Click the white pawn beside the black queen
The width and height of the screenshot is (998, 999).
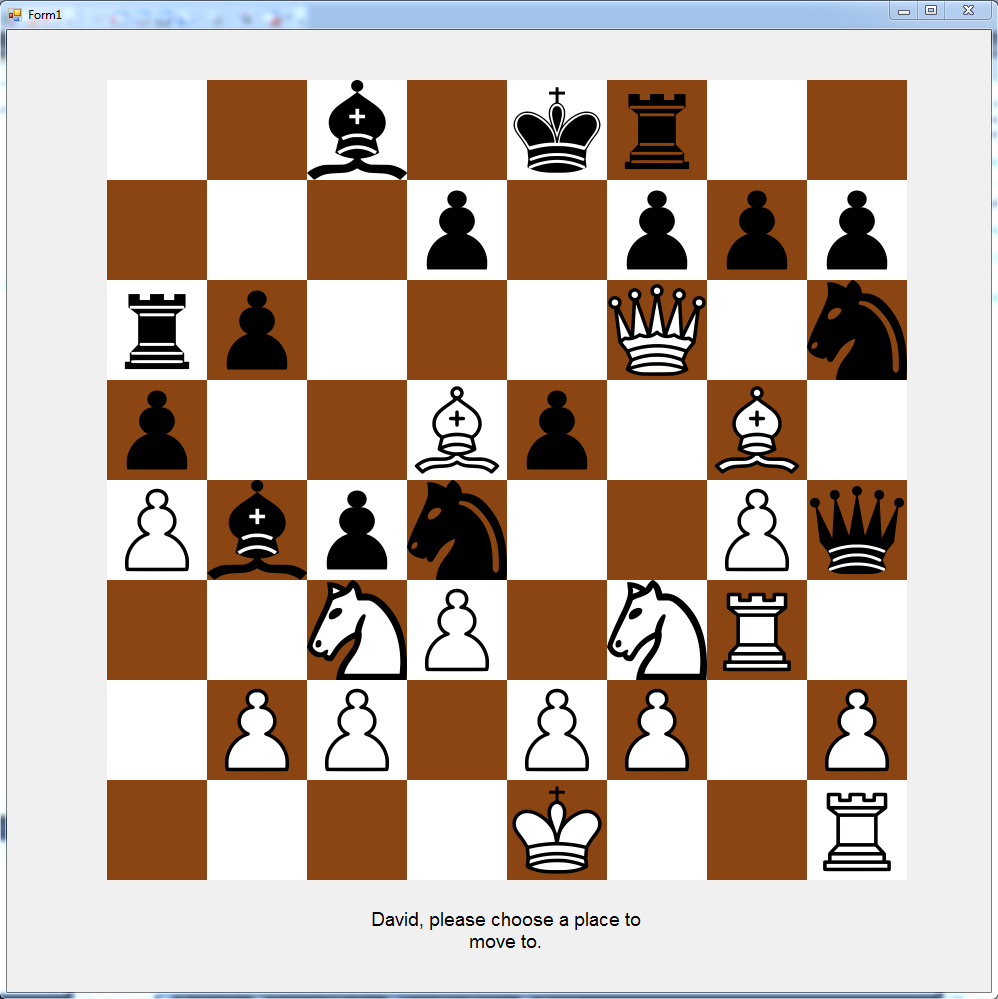tap(757, 530)
